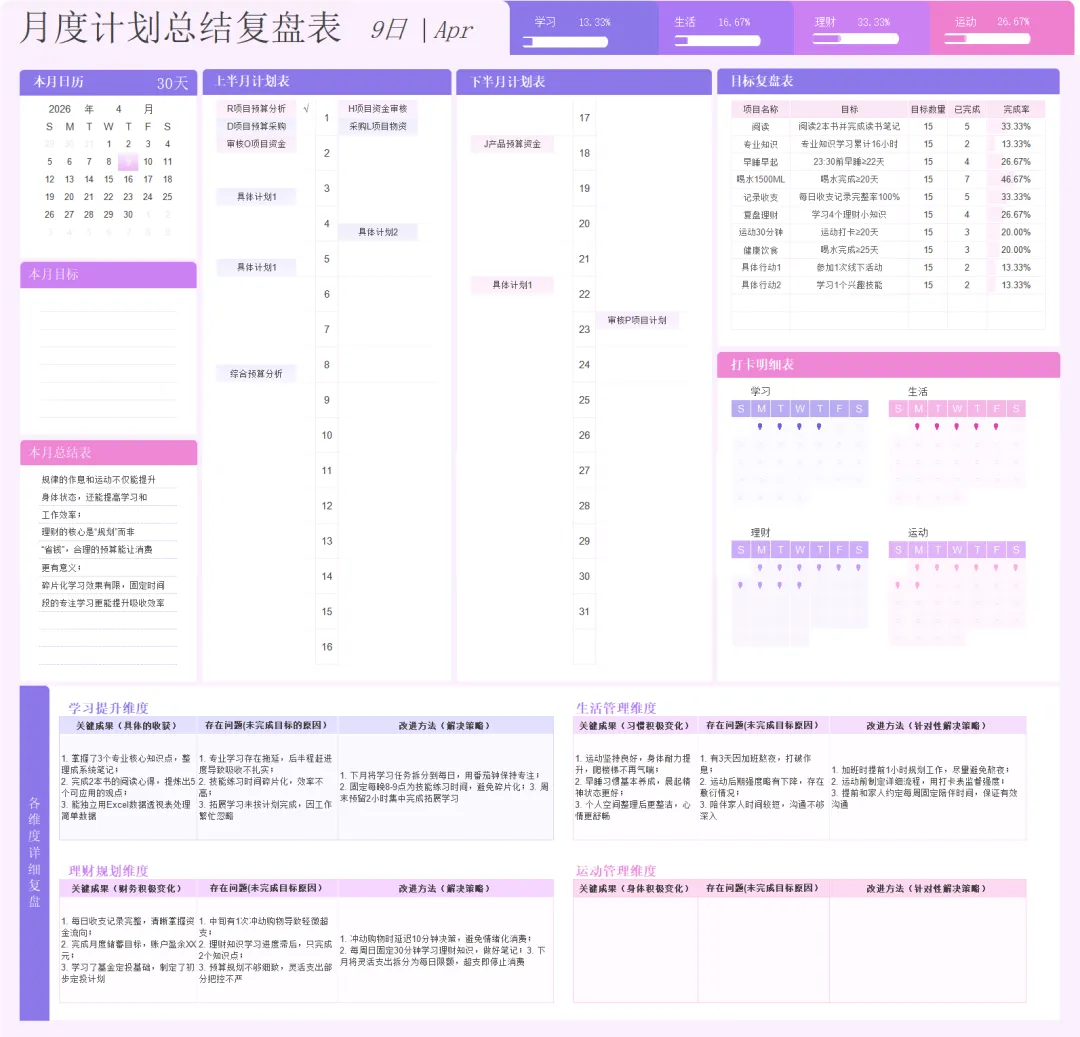Click the 每日收支记录完整率100% goal cell
Image resolution: width=1080 pixels, height=1037 pixels.
tap(849, 197)
